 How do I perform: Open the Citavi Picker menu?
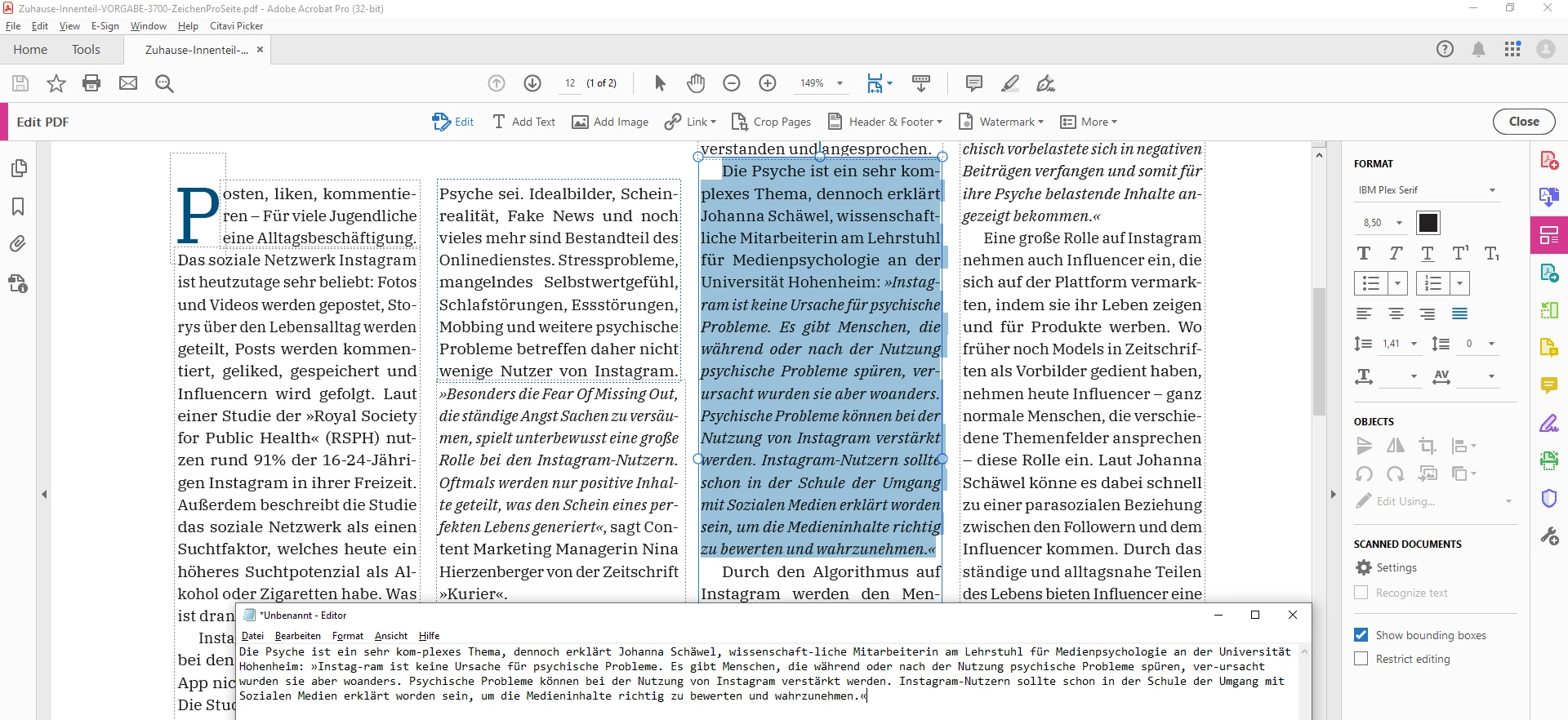pos(237,26)
